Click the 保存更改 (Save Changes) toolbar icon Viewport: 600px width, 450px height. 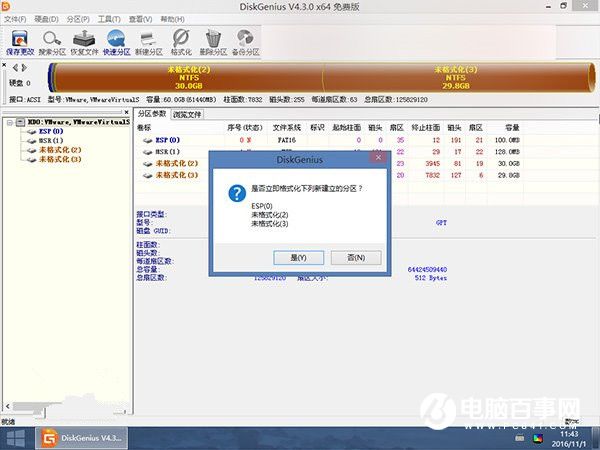[x=20, y=42]
